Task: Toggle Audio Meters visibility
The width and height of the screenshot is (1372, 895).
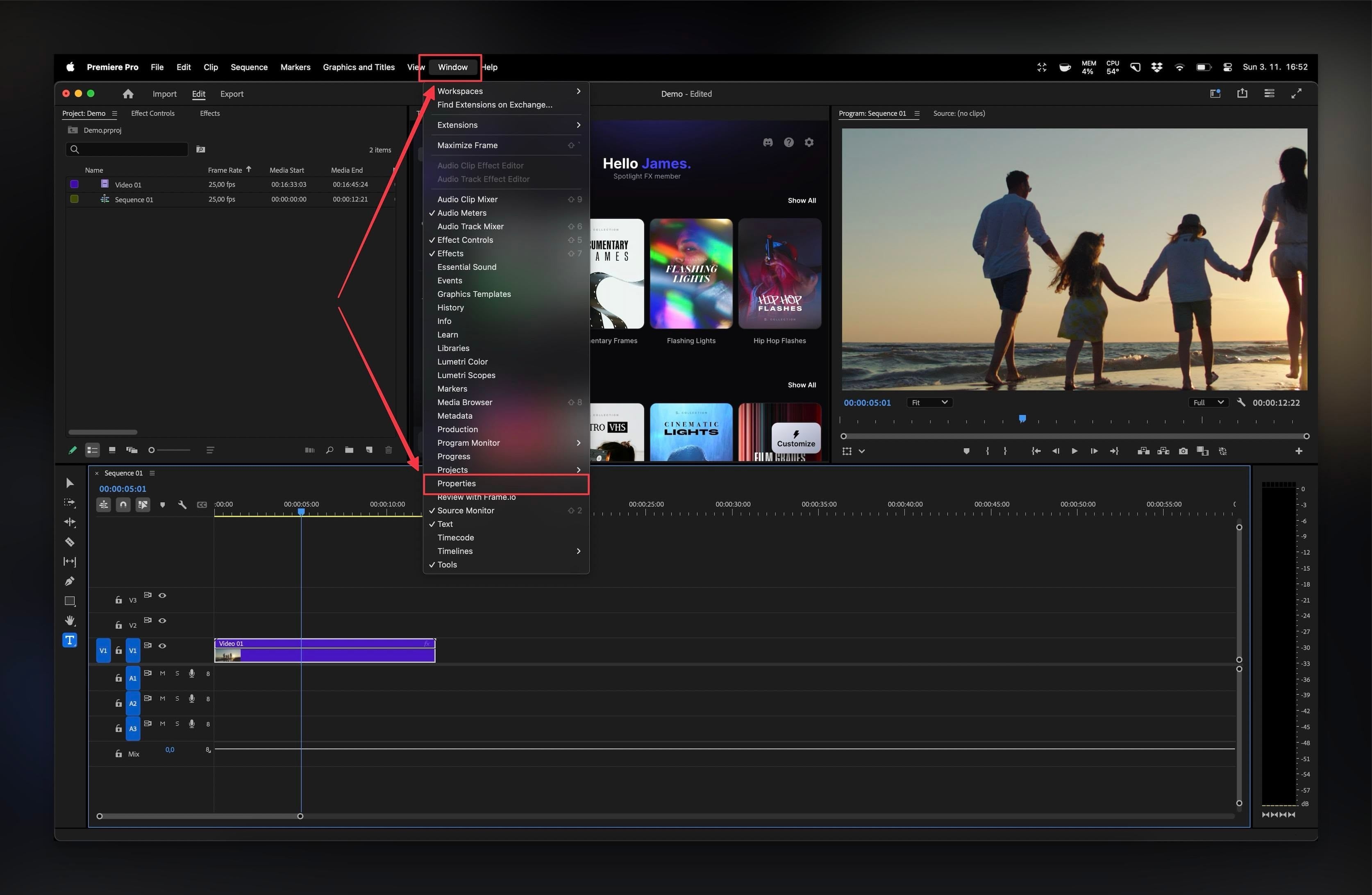Action: click(x=463, y=212)
